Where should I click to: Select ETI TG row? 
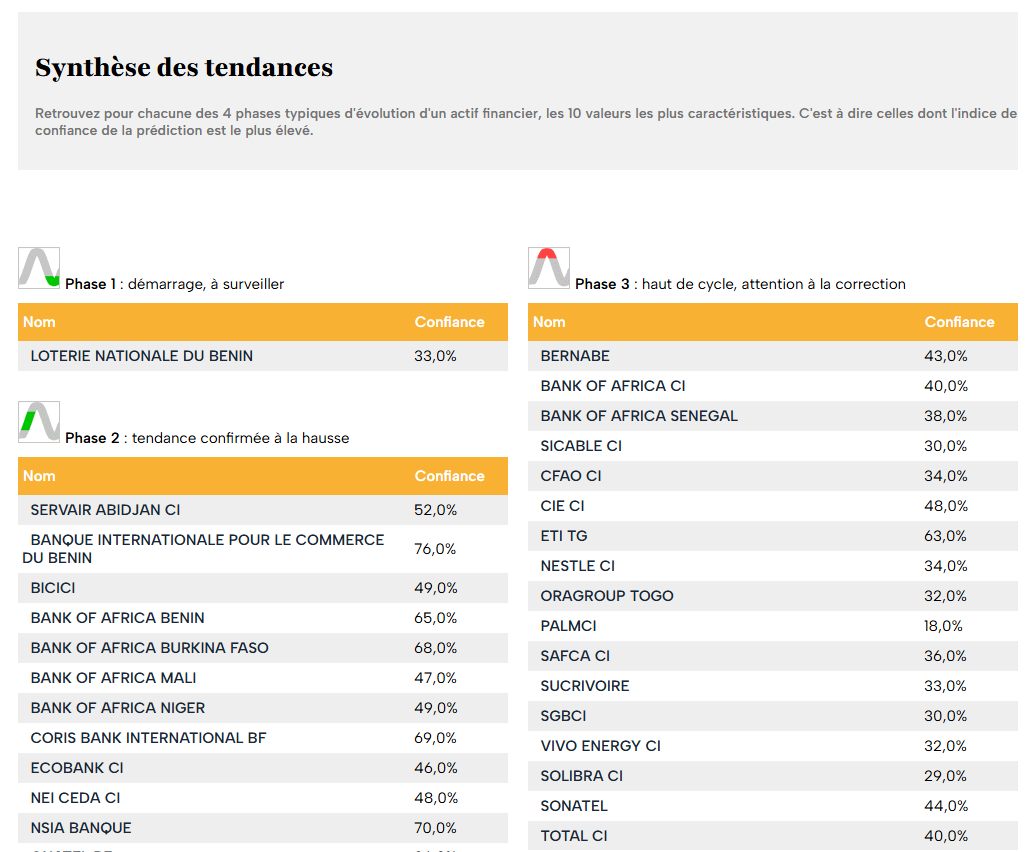click(773, 536)
